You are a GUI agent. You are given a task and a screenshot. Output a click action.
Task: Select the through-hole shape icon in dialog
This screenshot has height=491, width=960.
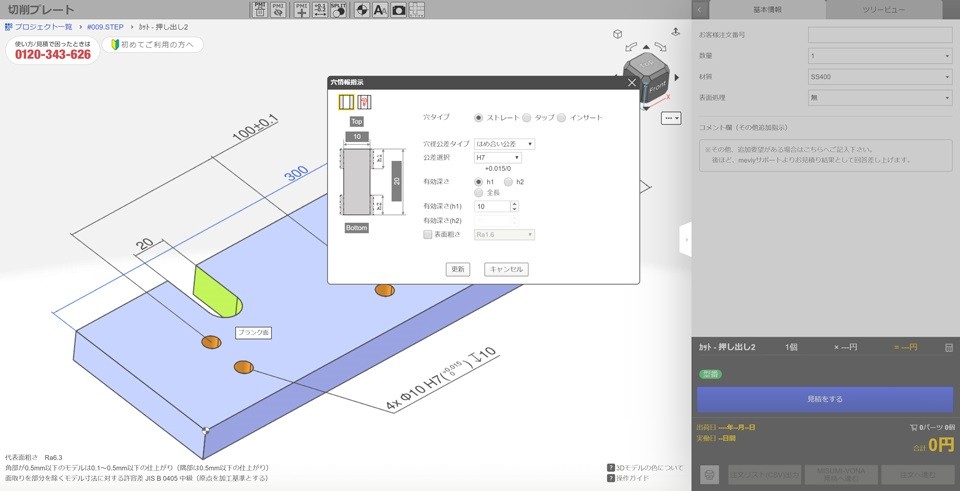click(x=346, y=102)
